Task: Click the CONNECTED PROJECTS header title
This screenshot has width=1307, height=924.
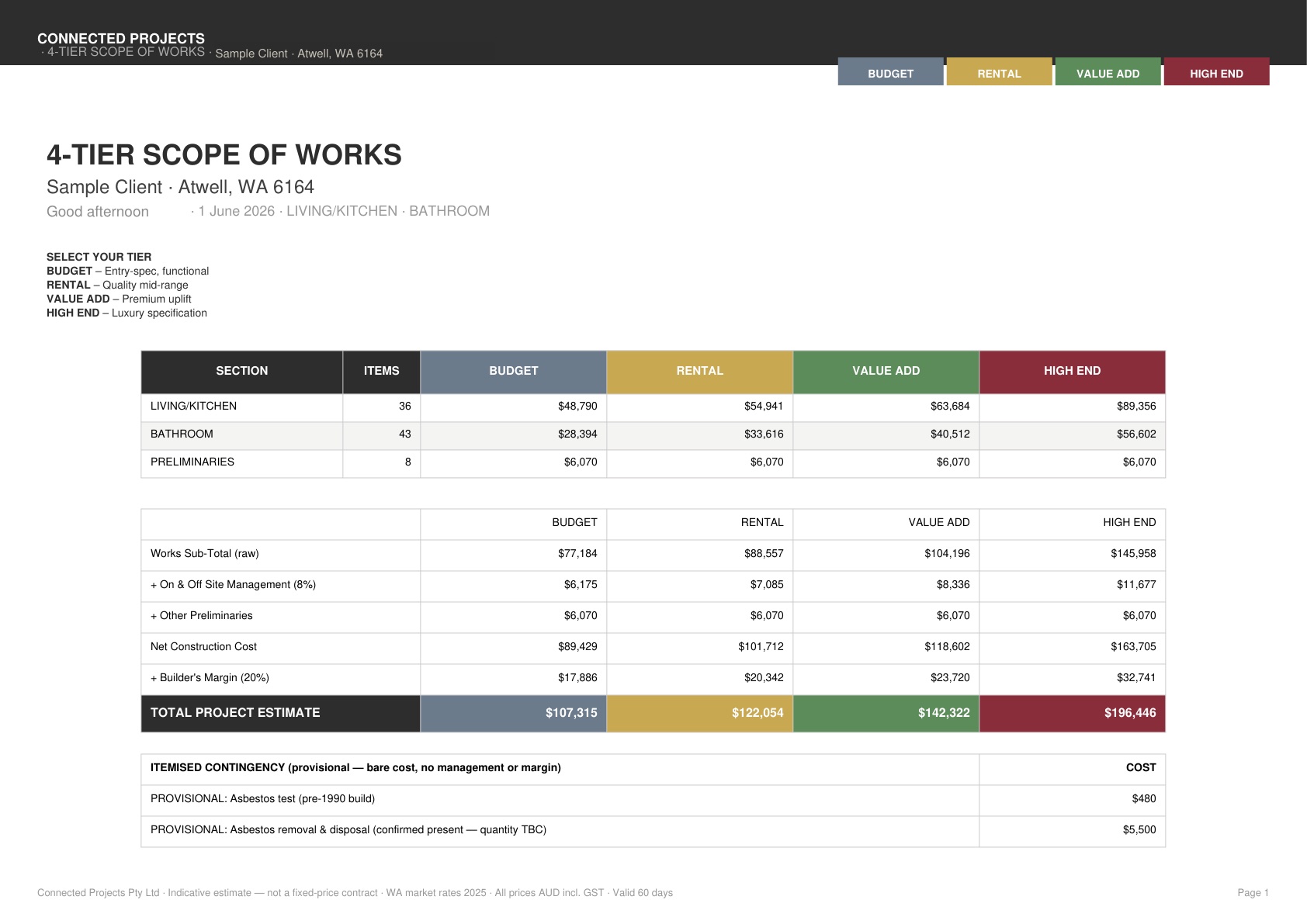Action: point(121,38)
